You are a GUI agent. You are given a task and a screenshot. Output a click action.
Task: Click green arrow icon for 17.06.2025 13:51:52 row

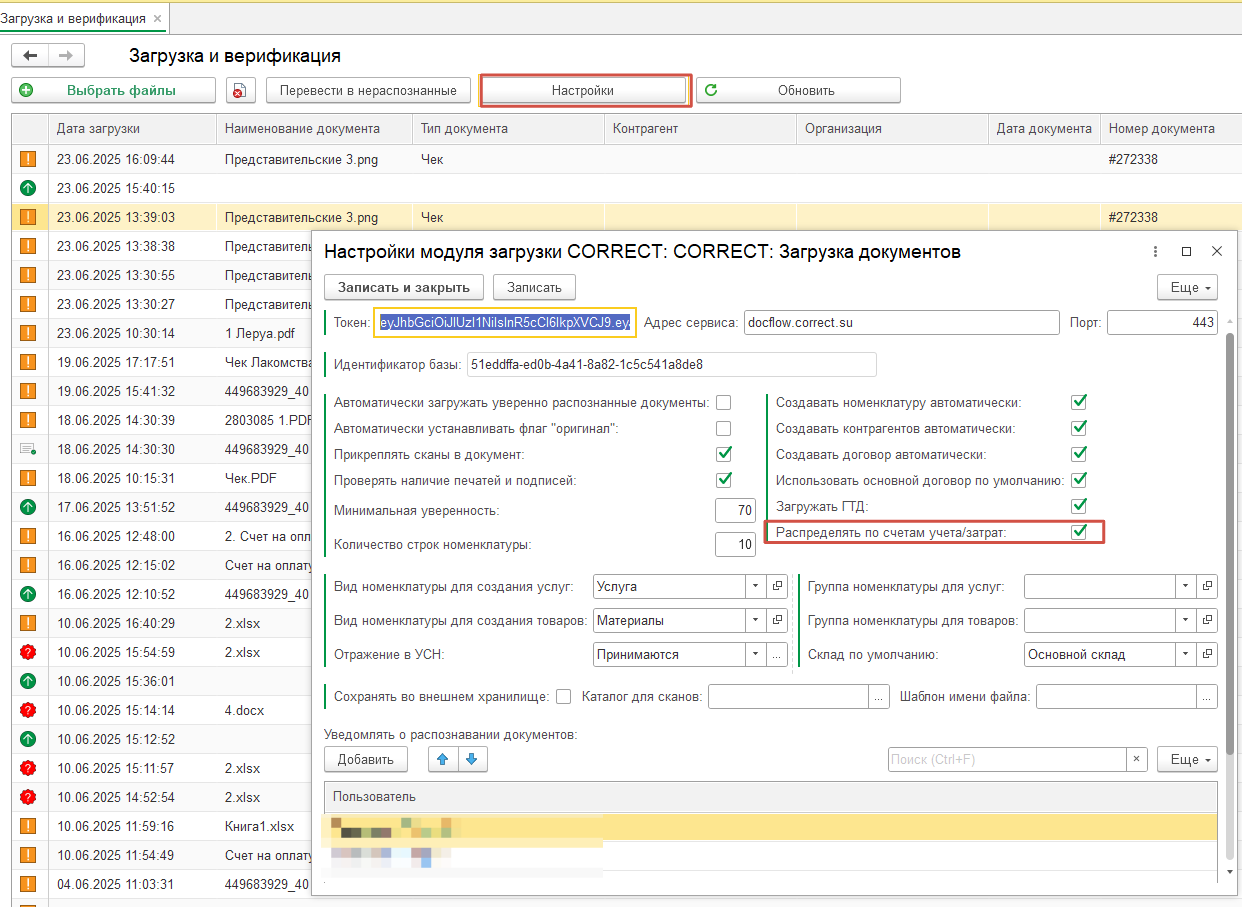point(28,507)
